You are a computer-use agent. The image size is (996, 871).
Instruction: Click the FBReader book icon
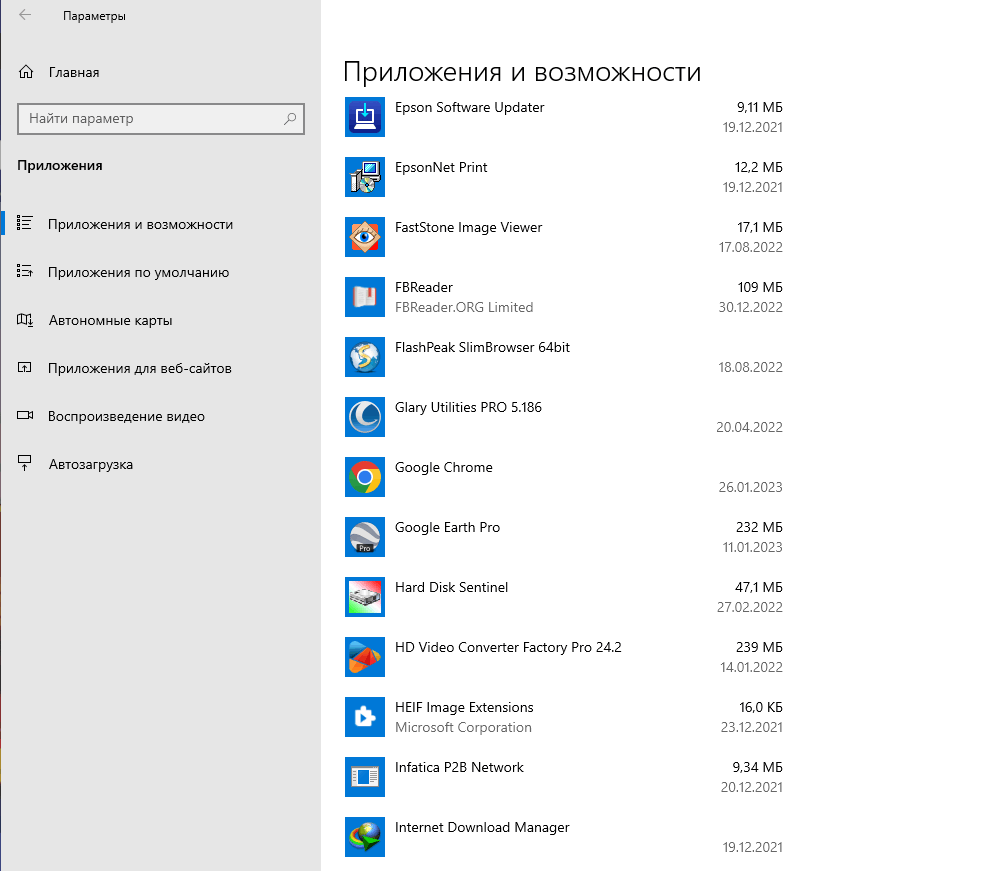[365, 297]
